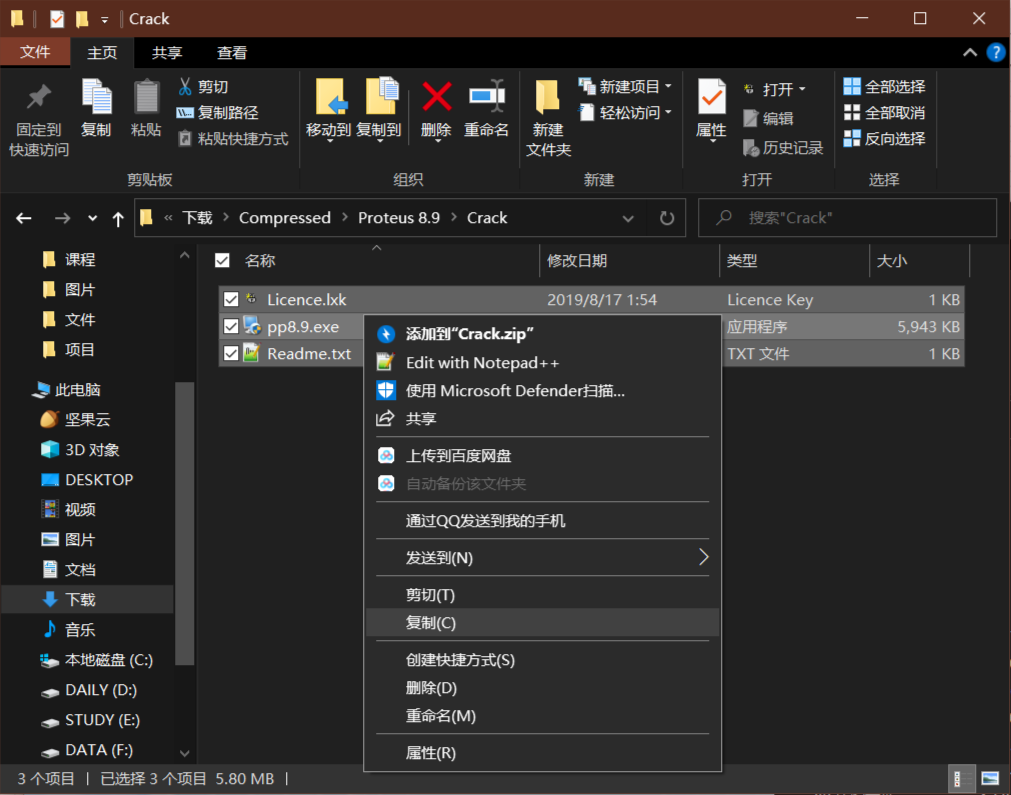Viewport: 1011px width, 795px height.
Task: Select 添加到"Crack.zip" menu entry
Action: (x=543, y=334)
